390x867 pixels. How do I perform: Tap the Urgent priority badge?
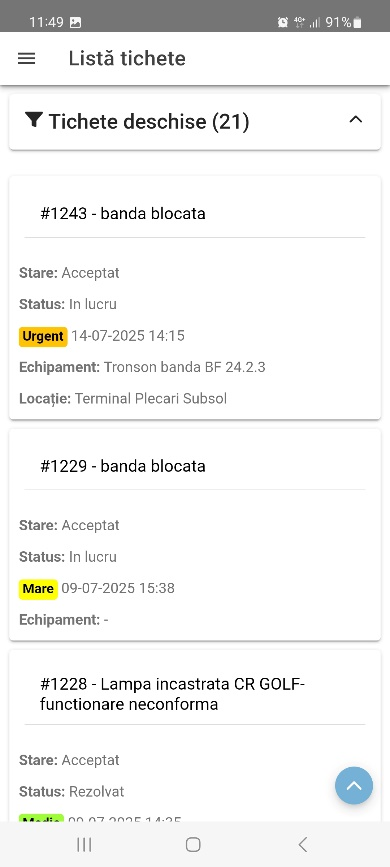pyautogui.click(x=43, y=336)
